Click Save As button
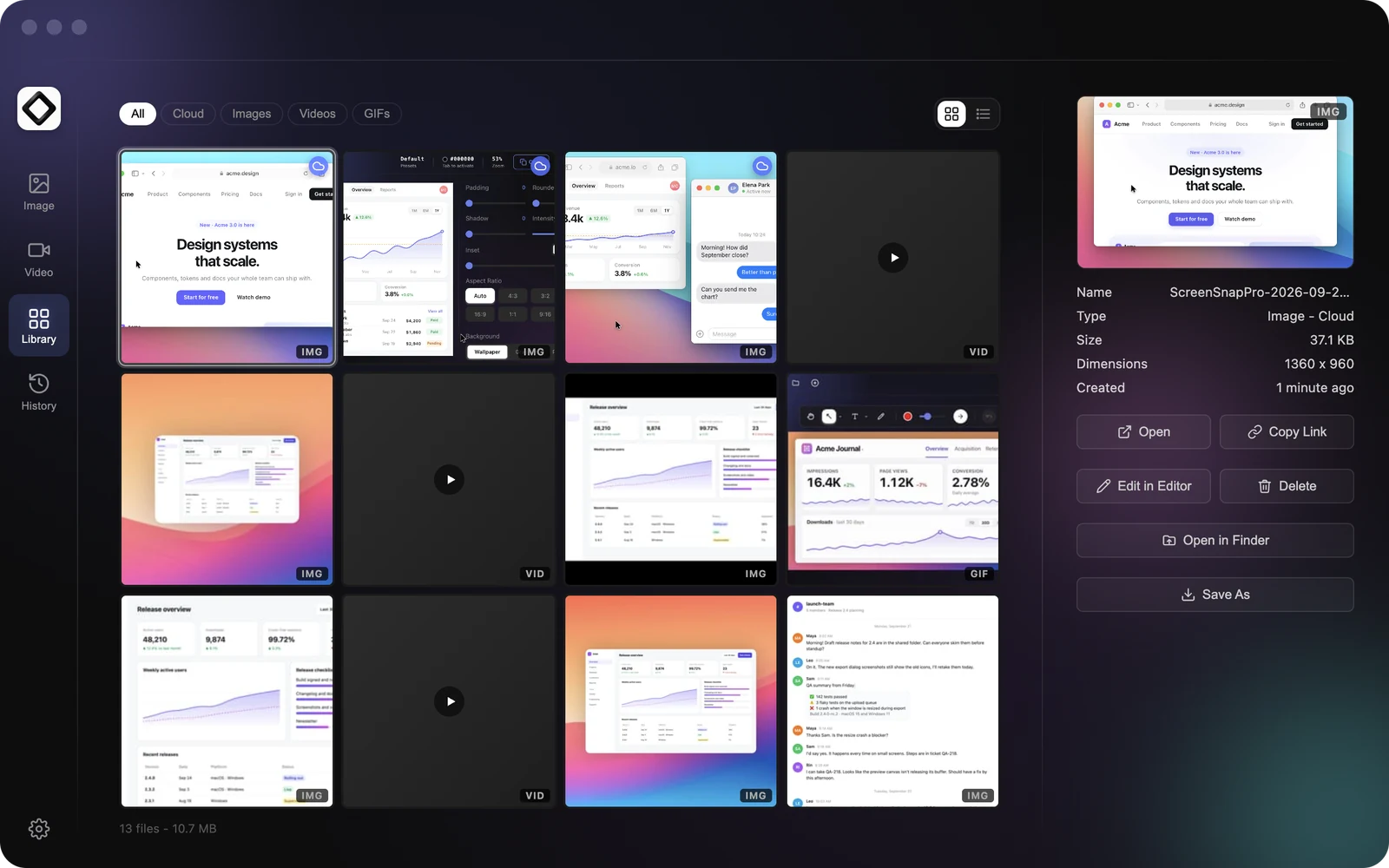Screen dimensions: 1389x868 pyautogui.click(x=1215, y=595)
